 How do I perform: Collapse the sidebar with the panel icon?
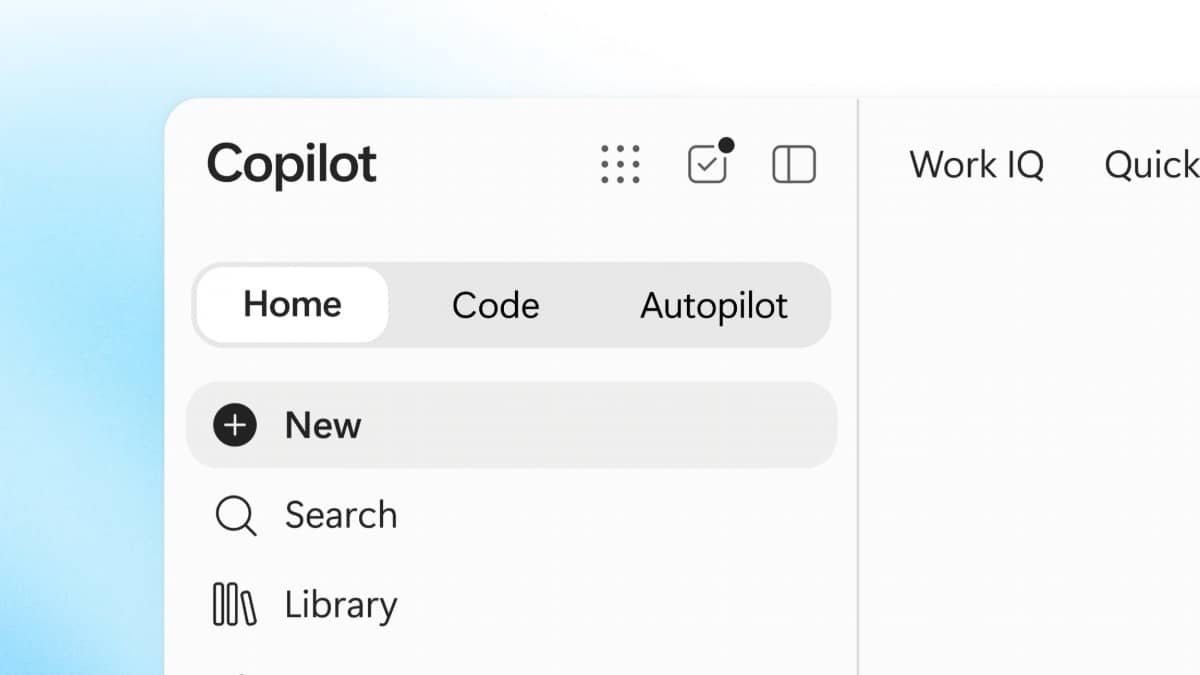point(794,164)
